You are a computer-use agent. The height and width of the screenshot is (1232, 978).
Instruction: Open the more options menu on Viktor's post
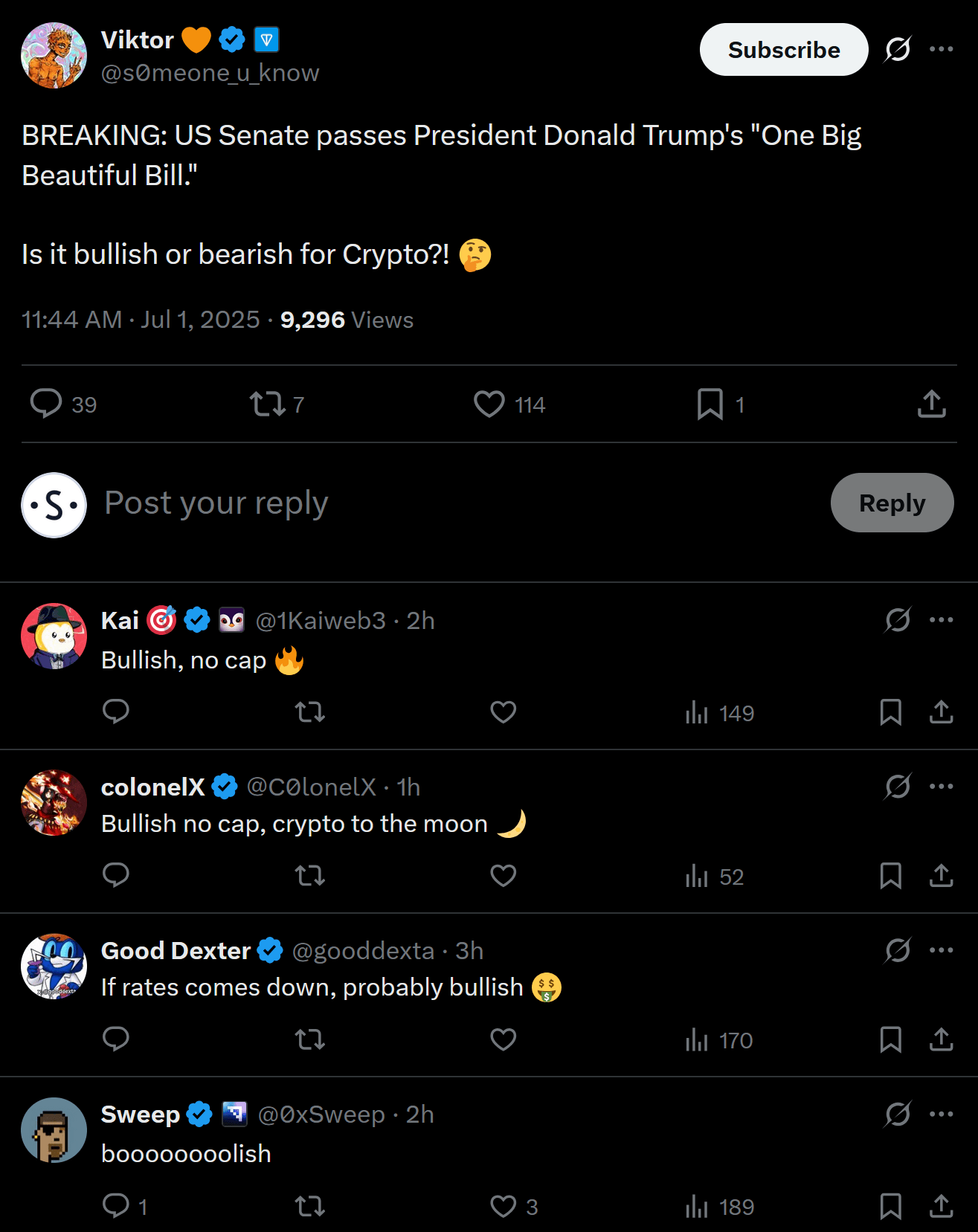pos(941,49)
